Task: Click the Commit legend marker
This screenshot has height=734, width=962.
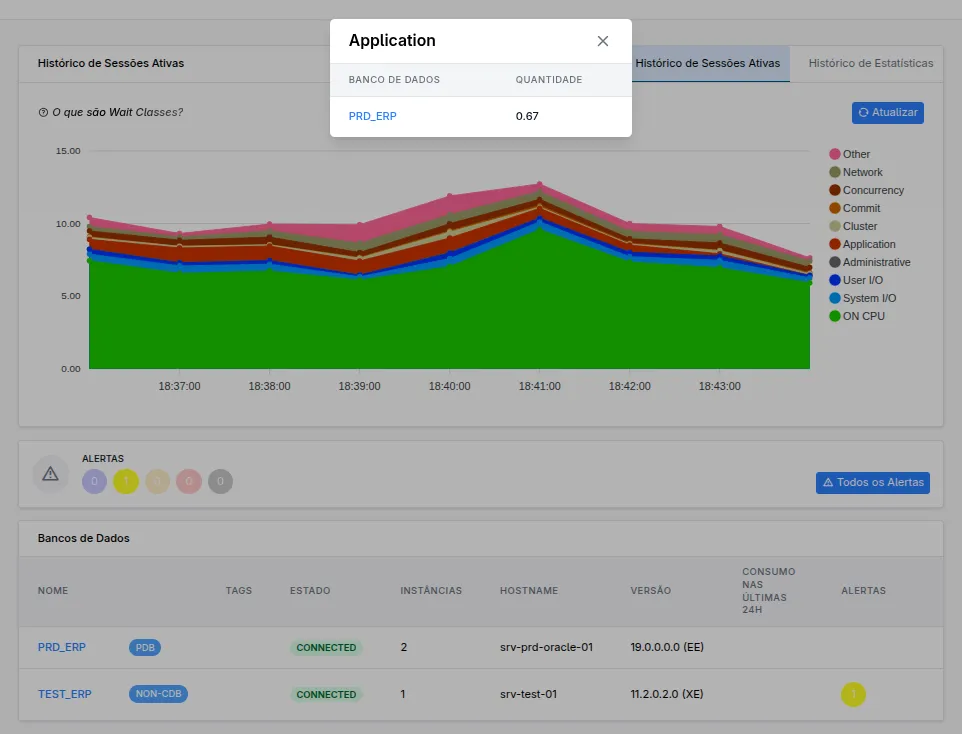Action: click(x=835, y=208)
